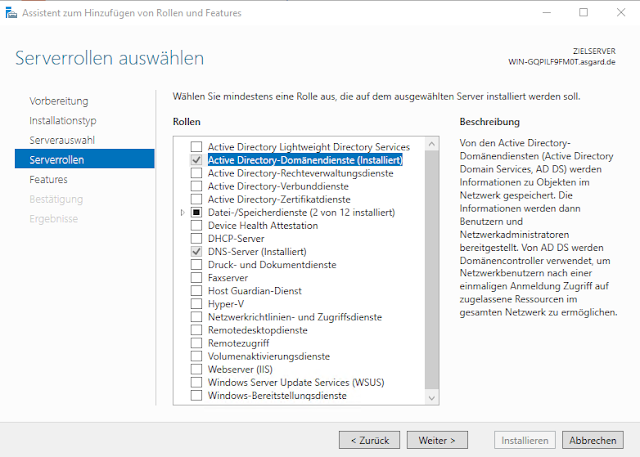
Task: Expand the Datei-/Speicherdienste tree node
Action: (x=182, y=212)
